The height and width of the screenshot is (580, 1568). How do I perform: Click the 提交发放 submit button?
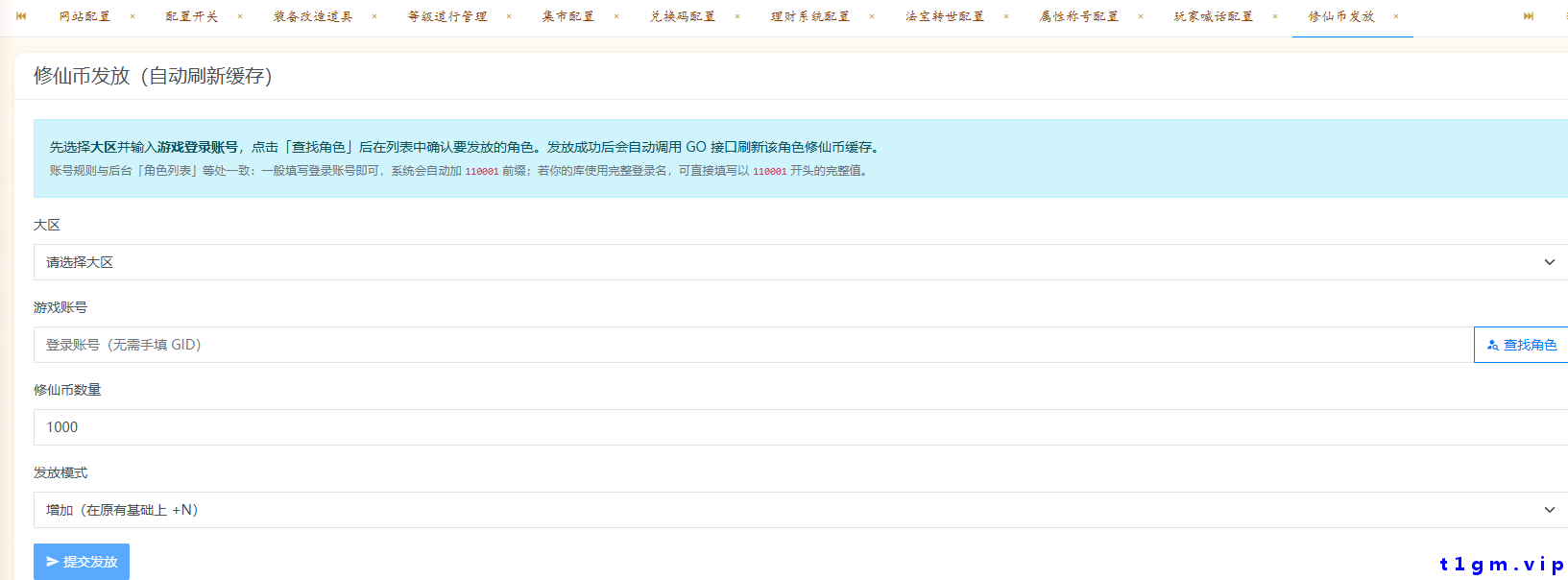[x=82, y=562]
